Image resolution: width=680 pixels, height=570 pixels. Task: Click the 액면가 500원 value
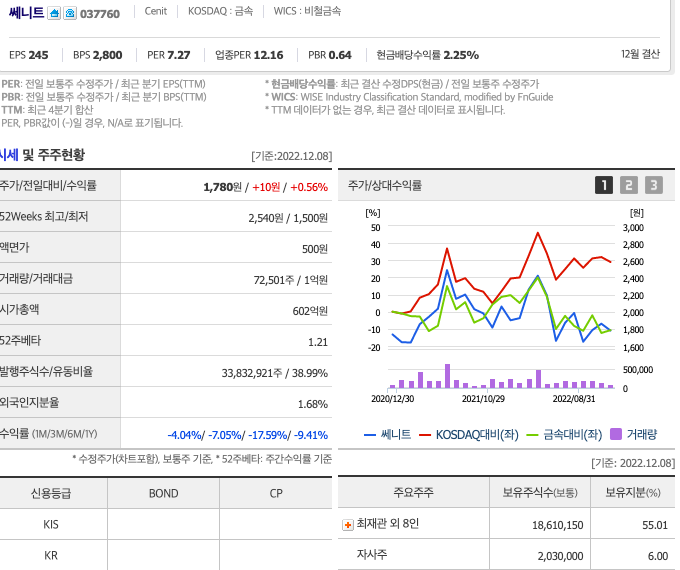point(314,249)
